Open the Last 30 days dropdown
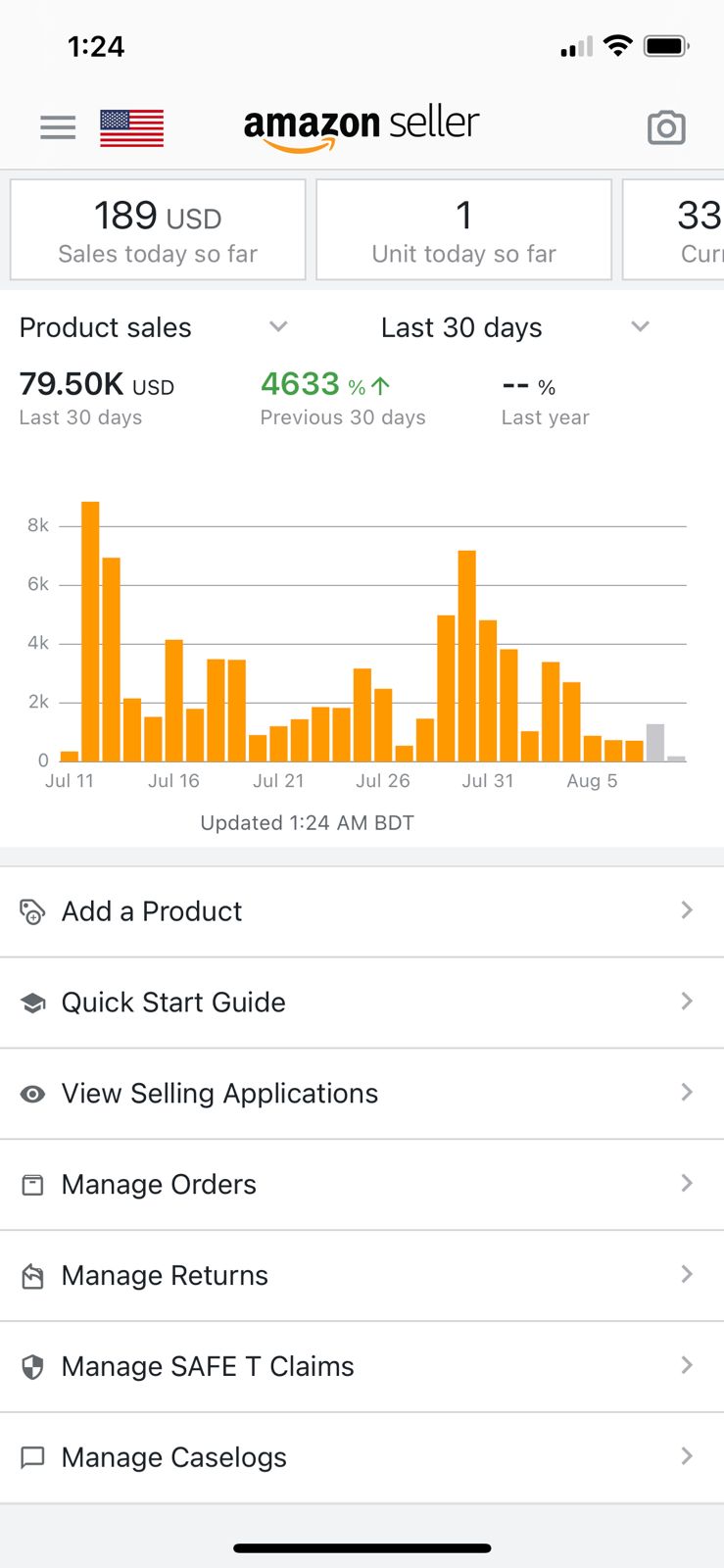 pos(640,327)
